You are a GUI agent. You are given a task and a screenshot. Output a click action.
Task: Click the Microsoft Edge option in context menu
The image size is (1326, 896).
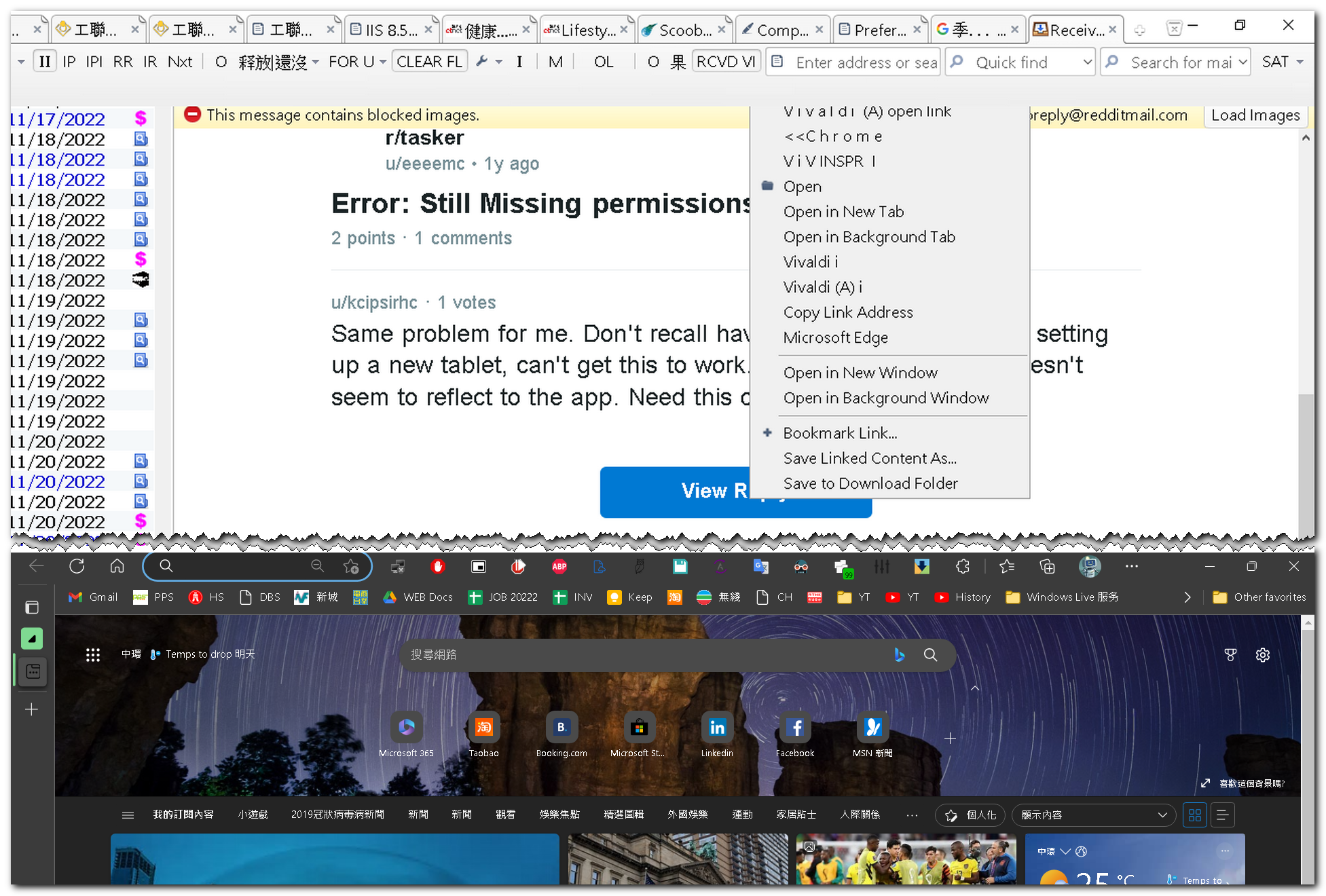click(x=836, y=337)
